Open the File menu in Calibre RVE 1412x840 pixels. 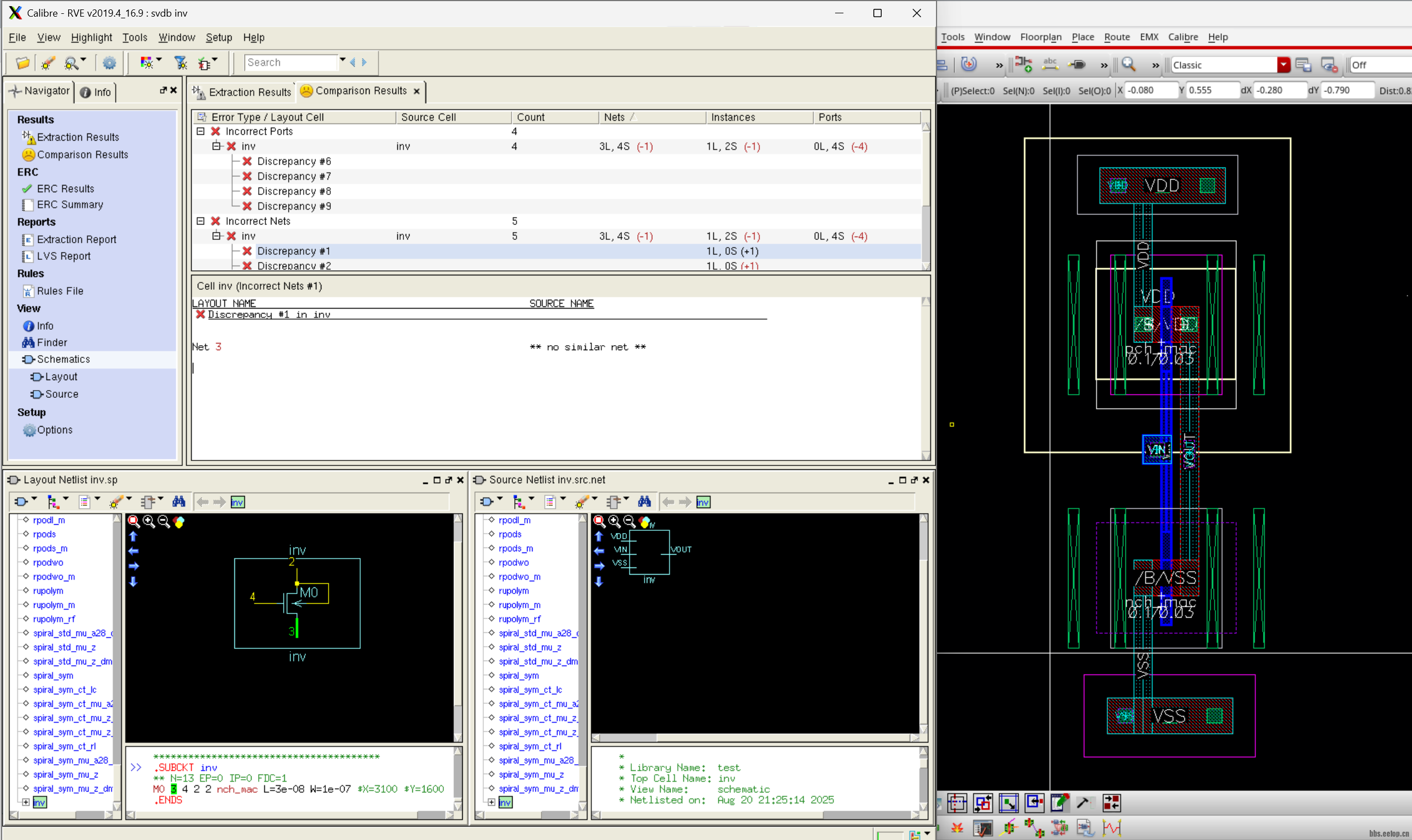tap(17, 37)
